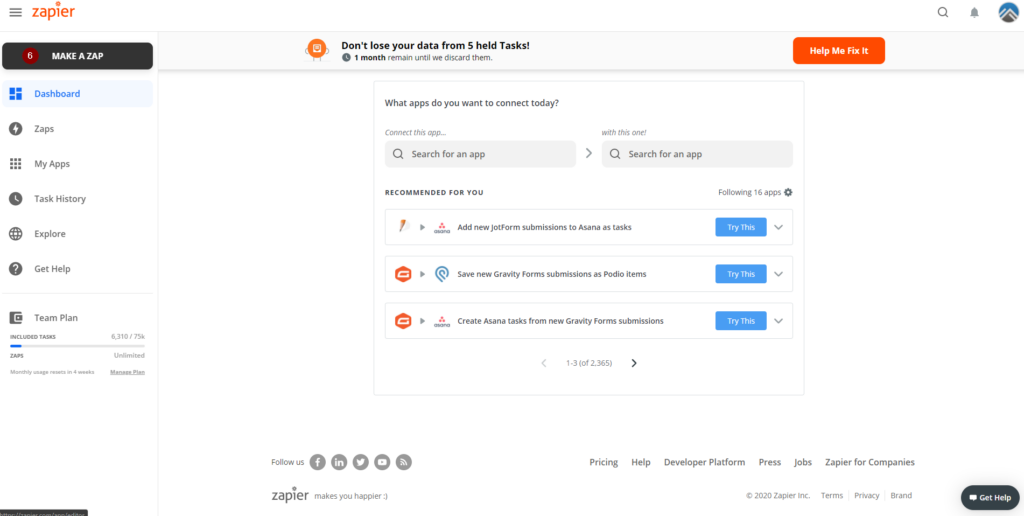Expand the Create Asana tasks recommendation
Image resolution: width=1024 pixels, height=516 pixels.
click(x=778, y=321)
